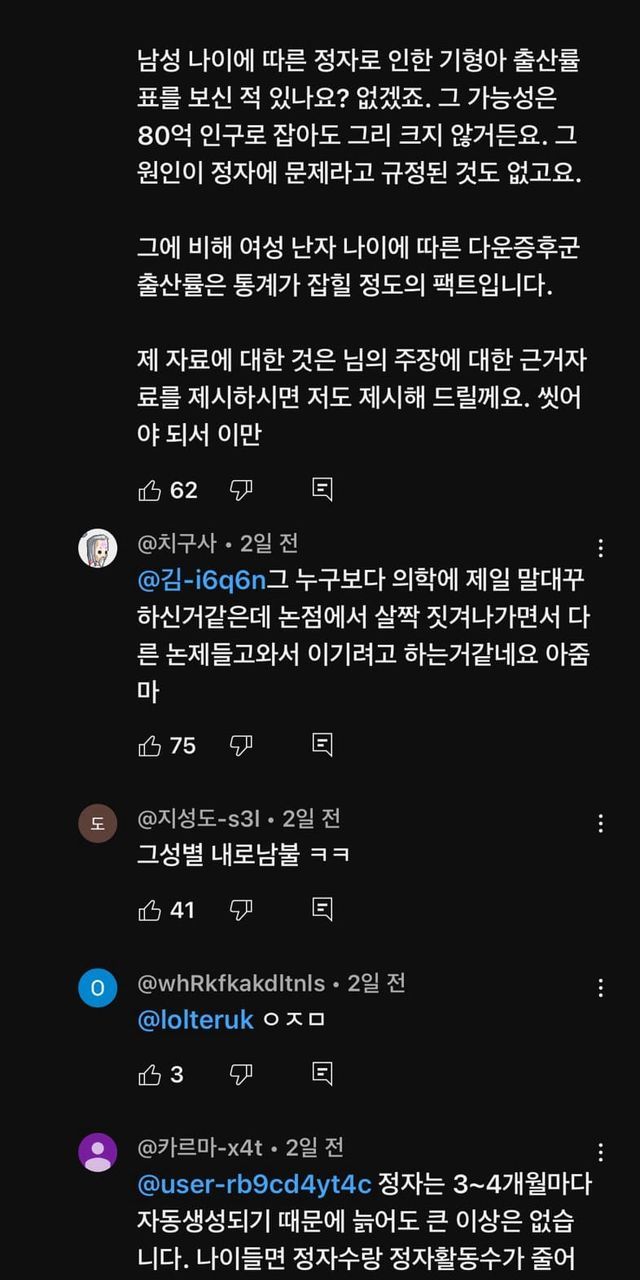Reply to @치구사's comment

coord(322,745)
